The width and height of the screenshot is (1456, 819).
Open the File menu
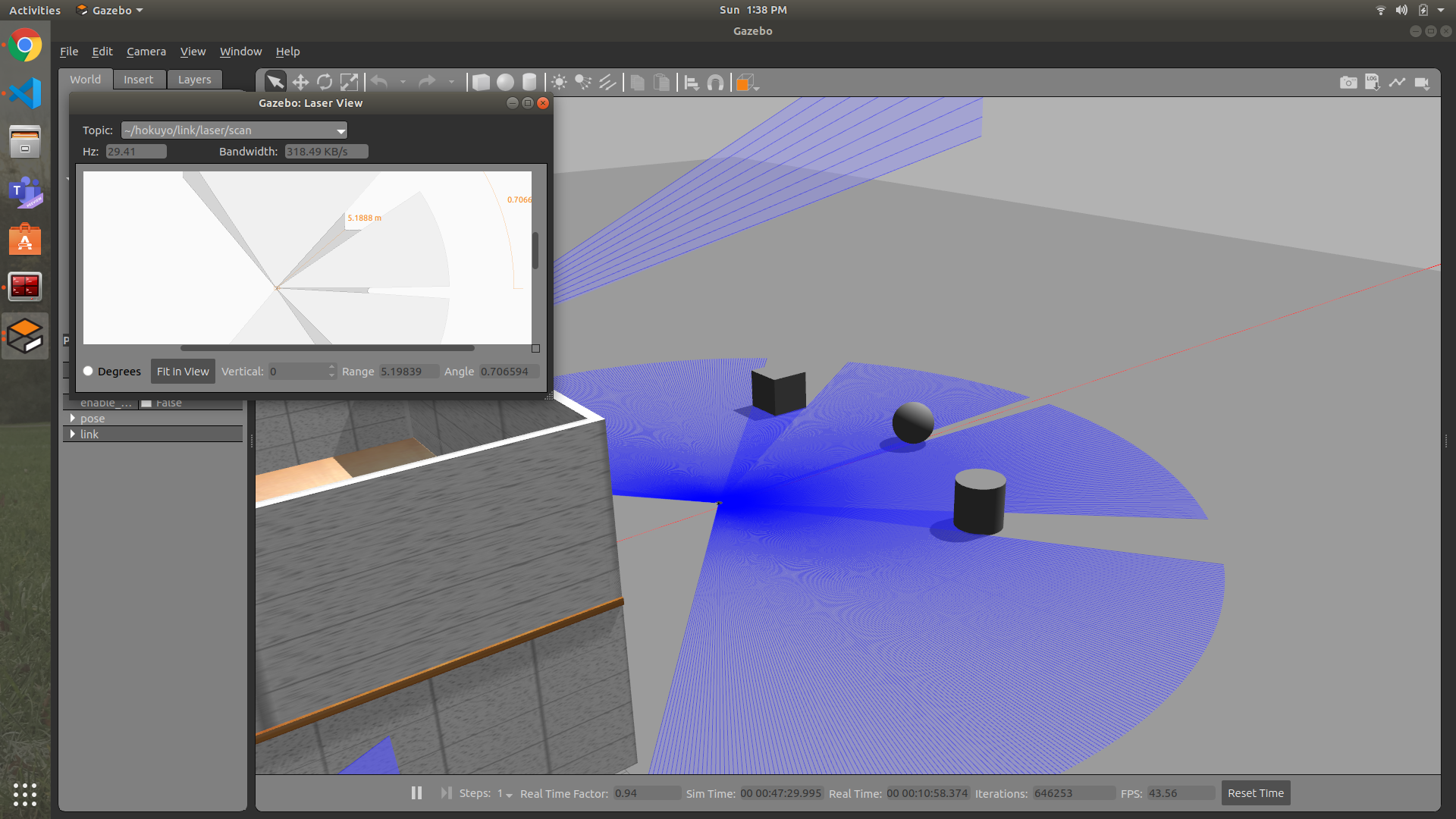pyautogui.click(x=69, y=52)
